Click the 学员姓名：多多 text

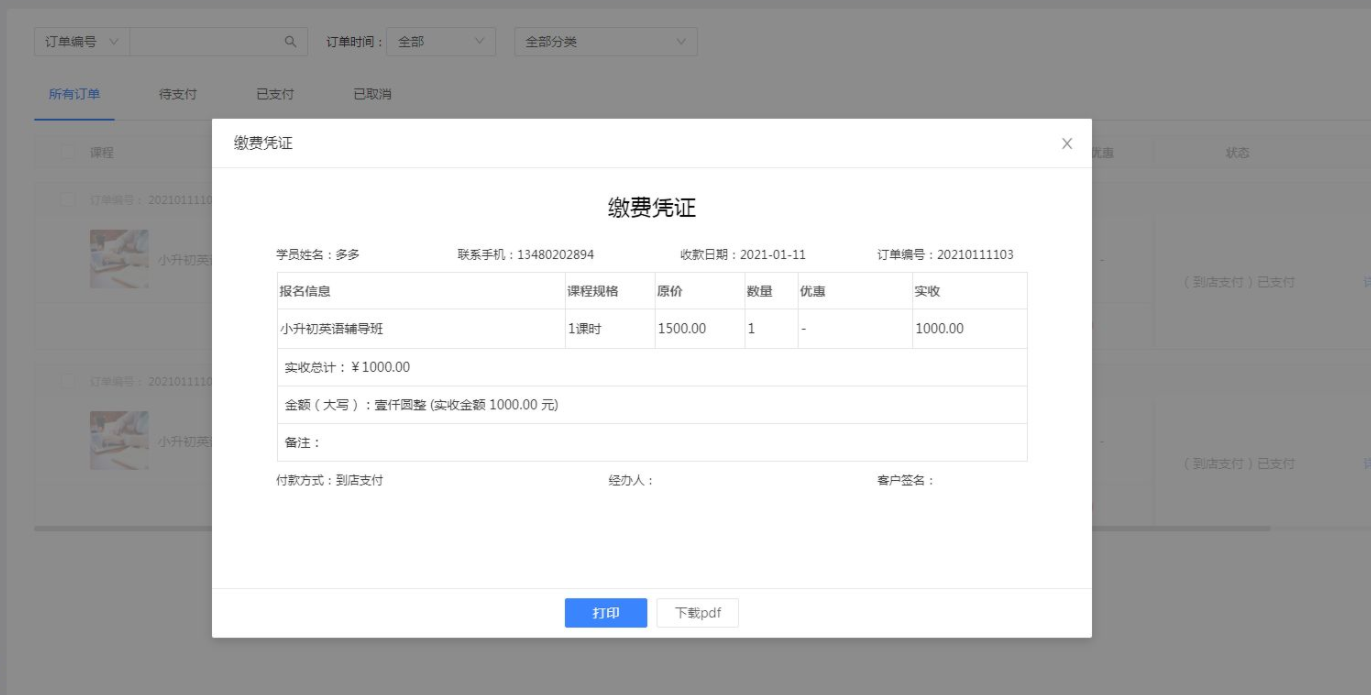point(318,255)
